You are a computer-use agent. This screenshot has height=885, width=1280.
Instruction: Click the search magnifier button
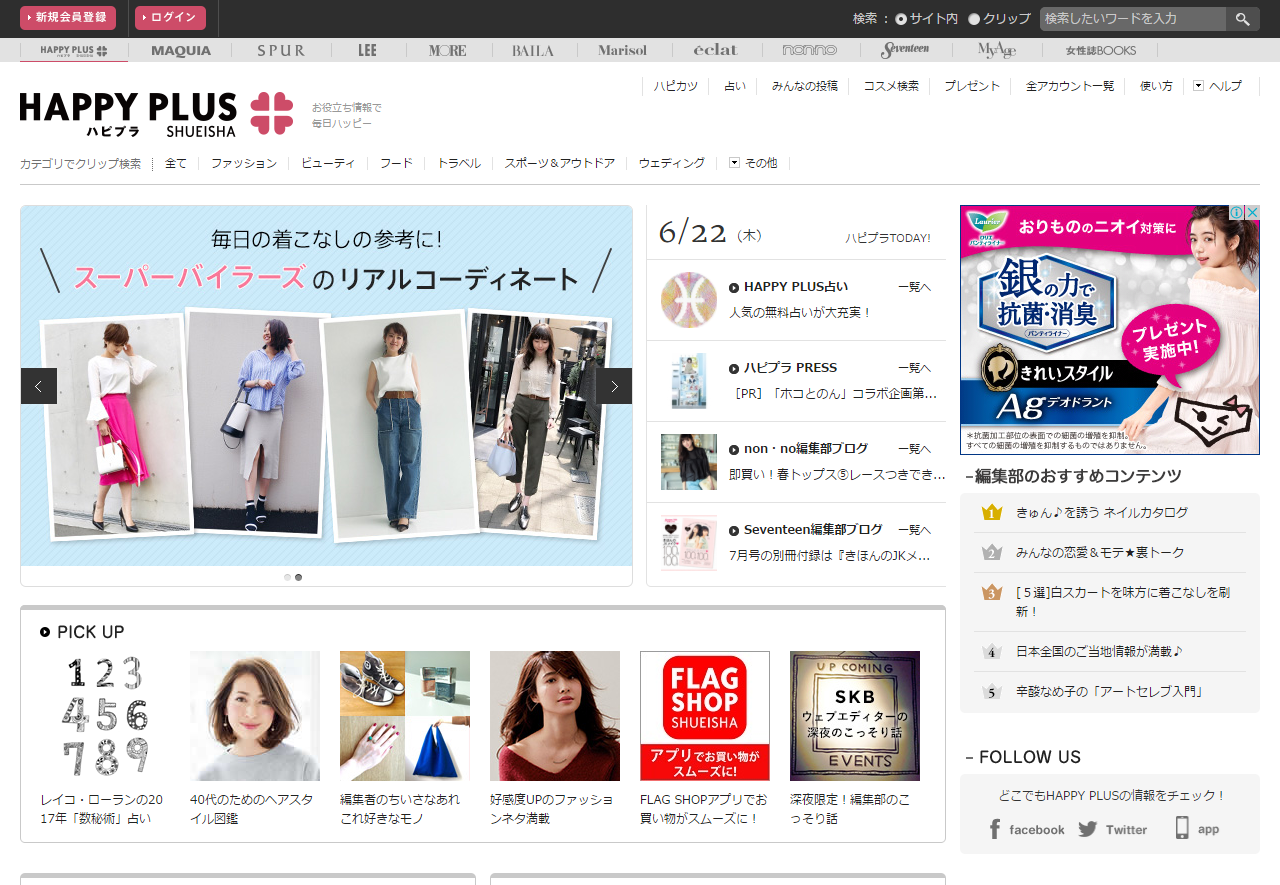(1242, 19)
